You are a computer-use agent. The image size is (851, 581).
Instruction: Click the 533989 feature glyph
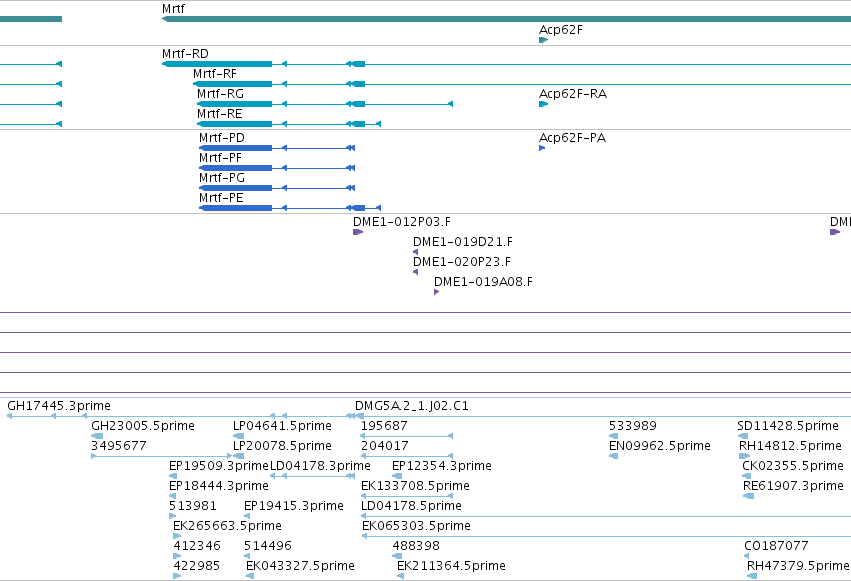[613, 436]
